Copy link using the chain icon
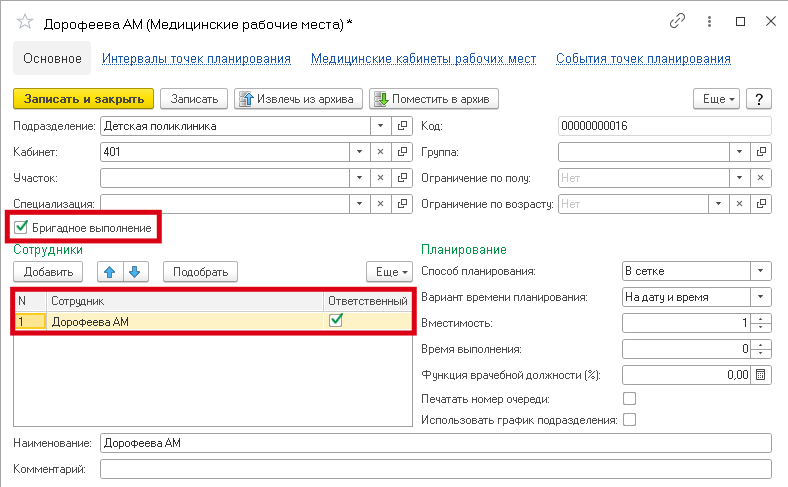 point(677,21)
